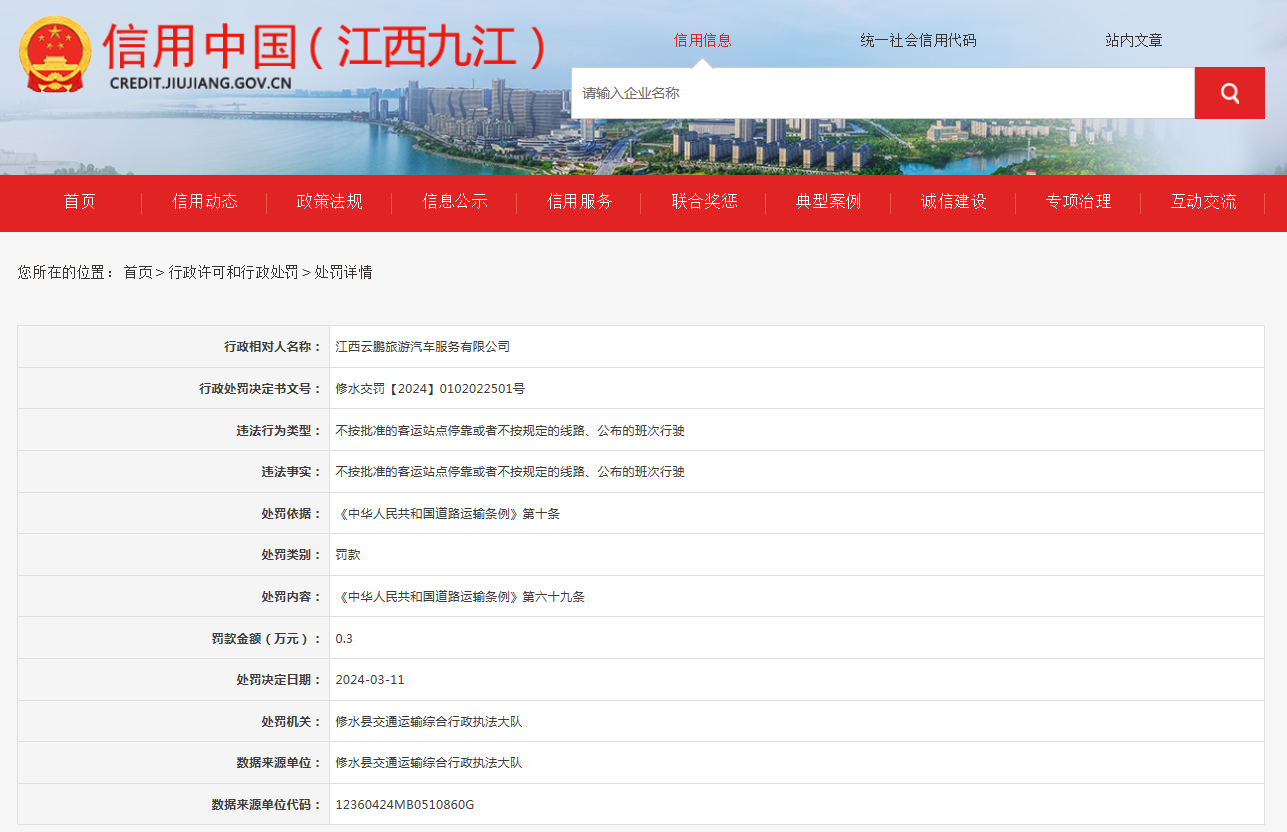Select the 统一社会信用代码 search tab
The height and width of the screenshot is (832, 1287).
click(918, 41)
